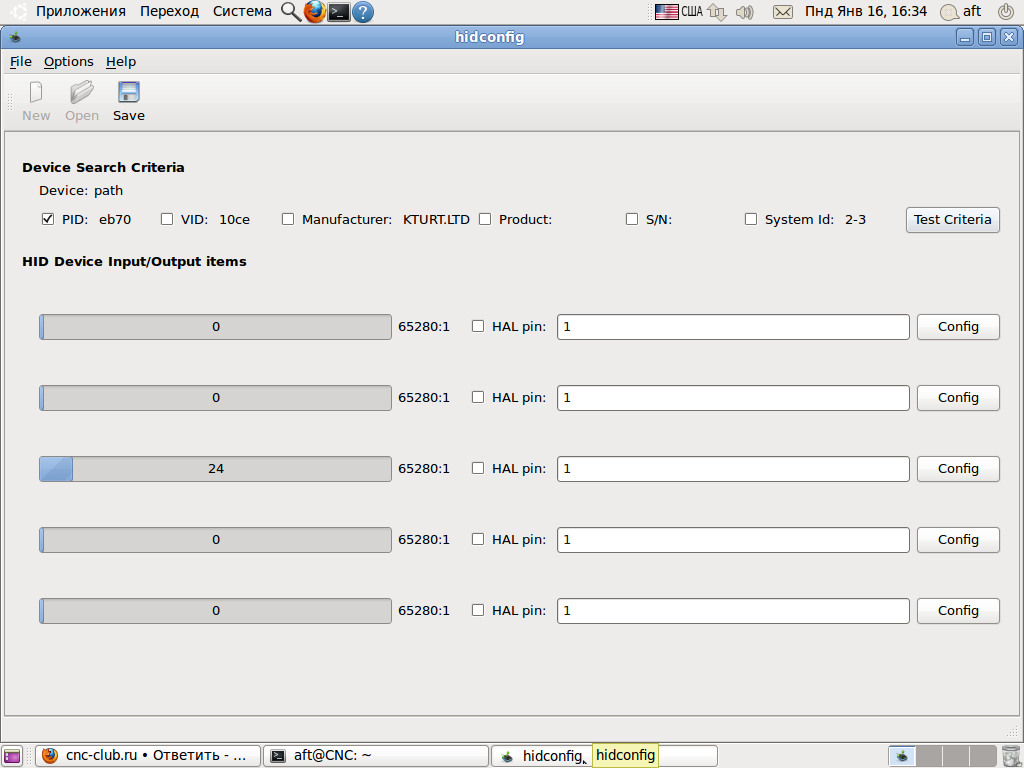Switch to the first workspace in the switcher

tap(902, 756)
